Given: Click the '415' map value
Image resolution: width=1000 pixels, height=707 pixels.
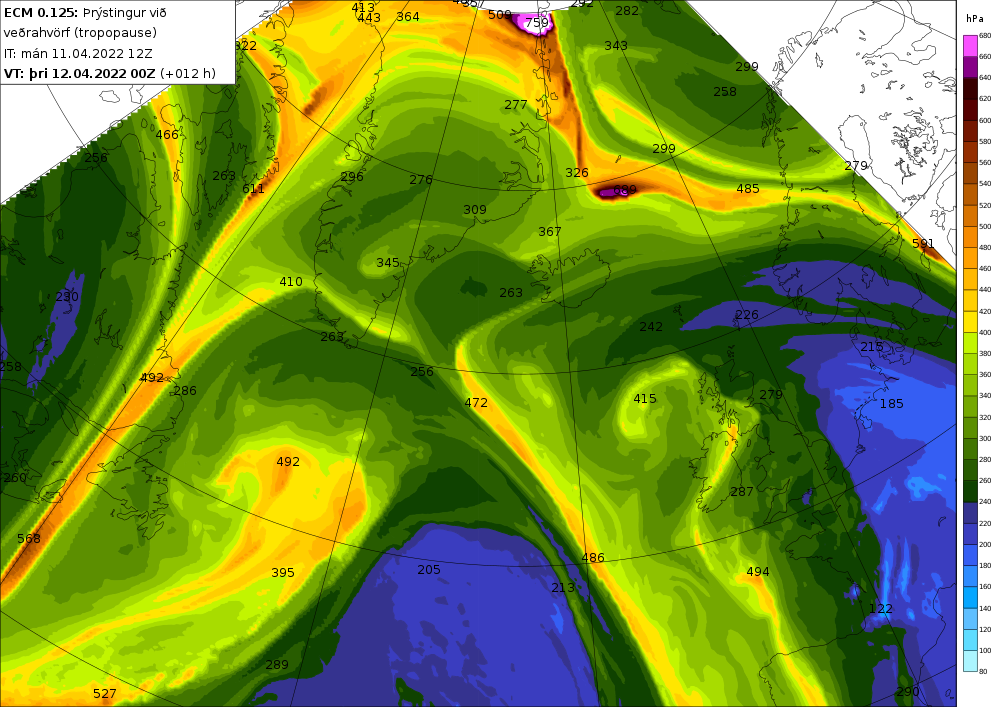Looking at the screenshot, I should (x=645, y=398).
